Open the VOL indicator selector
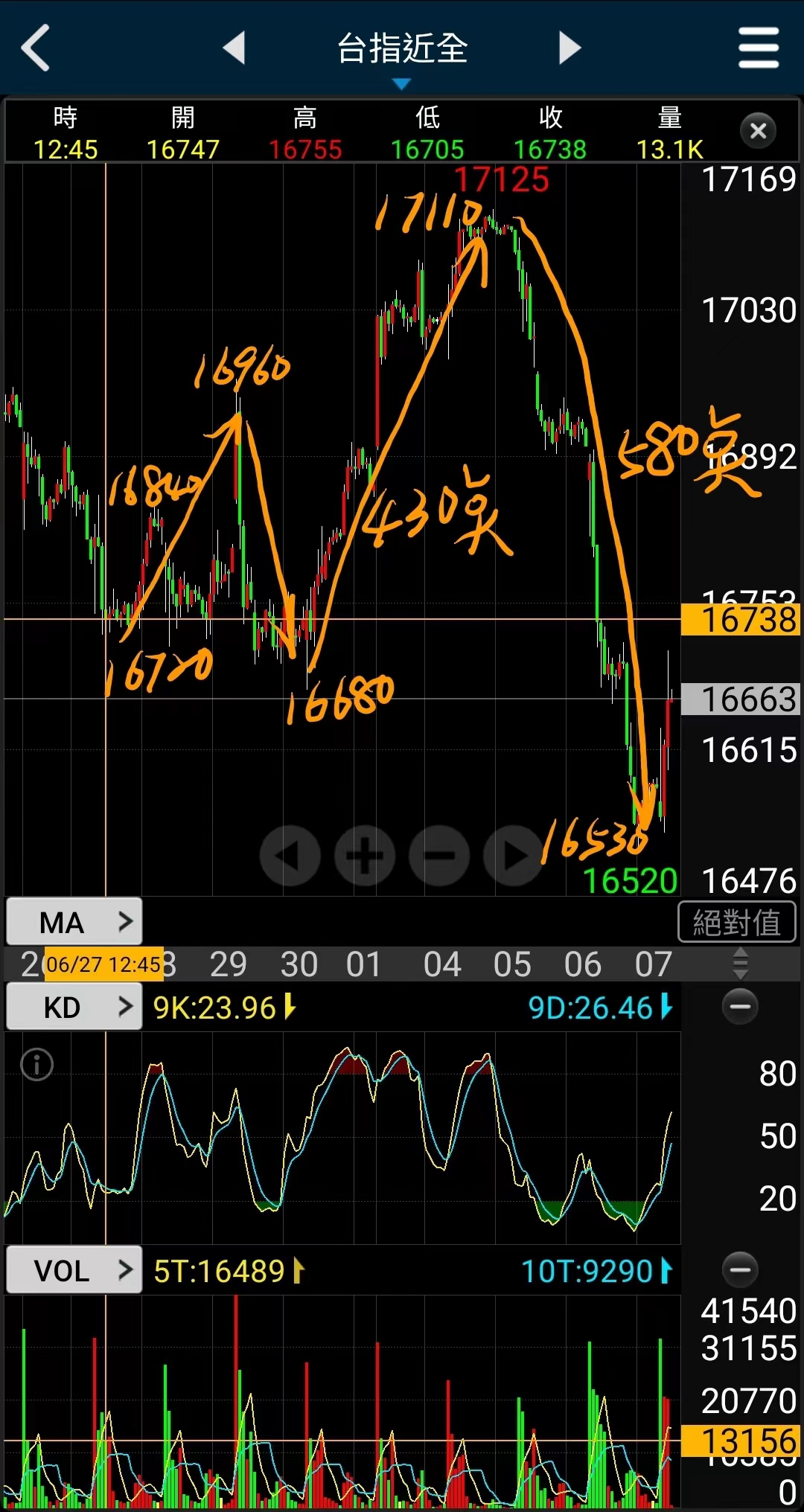Viewport: 804px width, 1512px height. pyautogui.click(x=74, y=1270)
